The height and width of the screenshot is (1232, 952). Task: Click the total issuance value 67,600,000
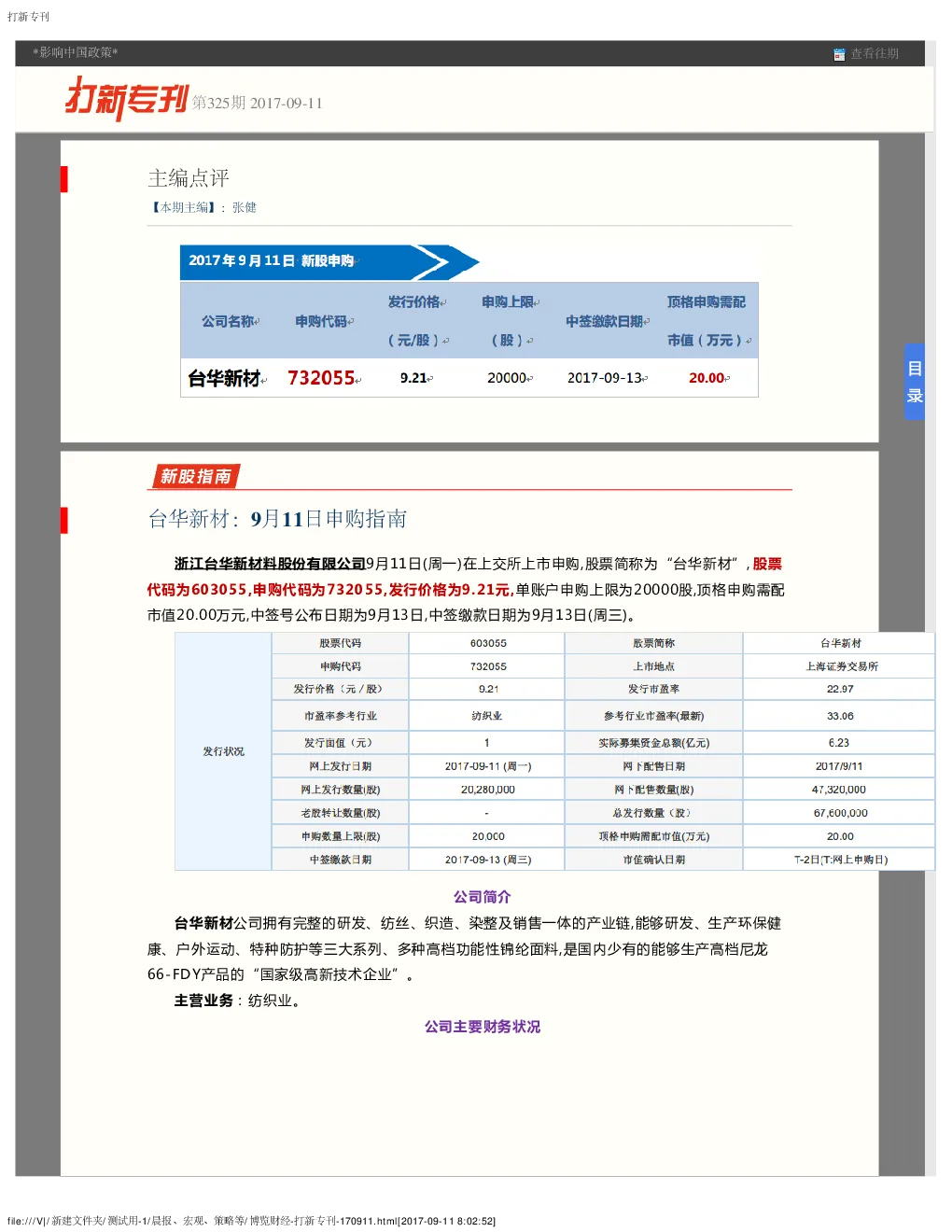tap(840, 813)
